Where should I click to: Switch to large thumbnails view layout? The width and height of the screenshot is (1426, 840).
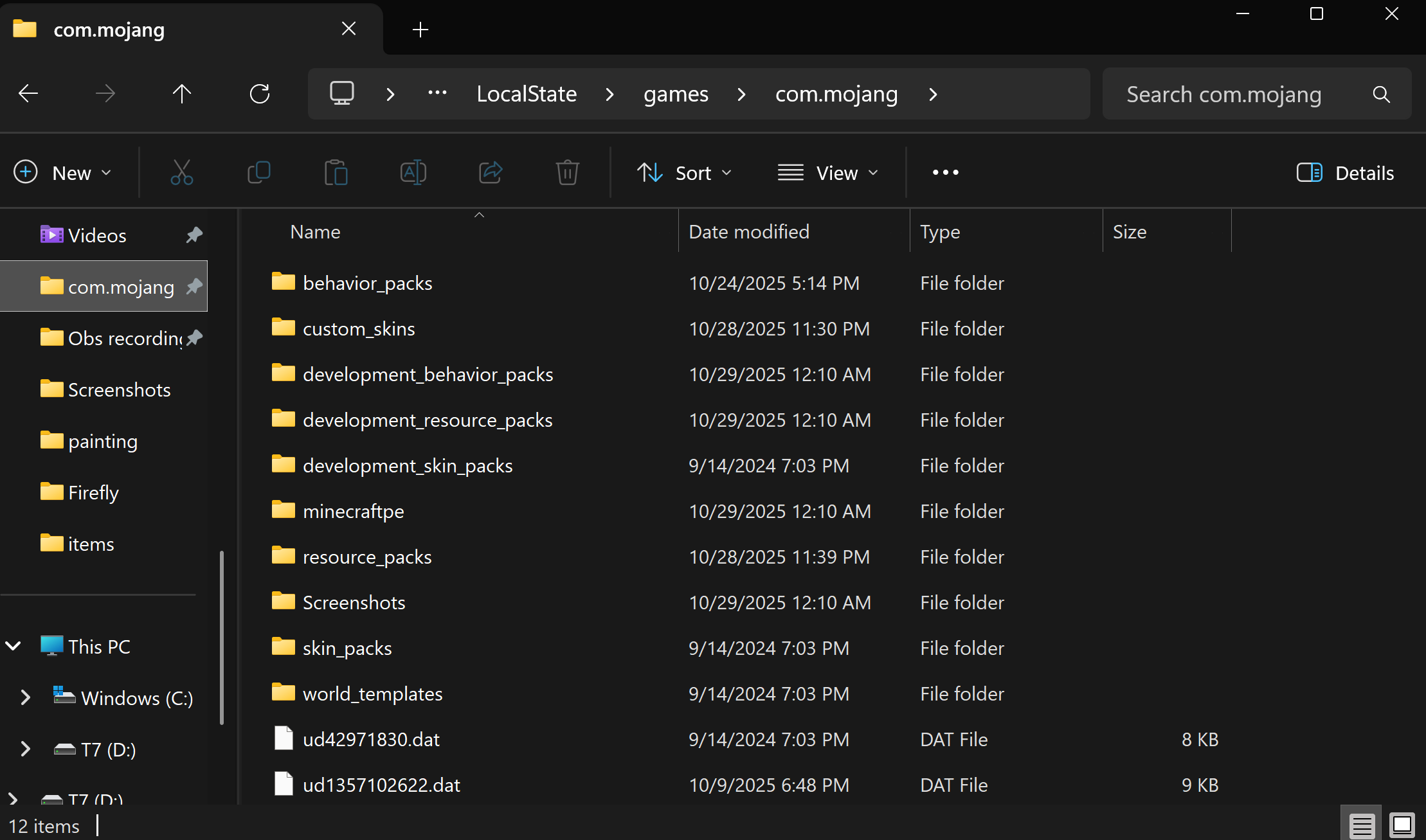click(1402, 825)
